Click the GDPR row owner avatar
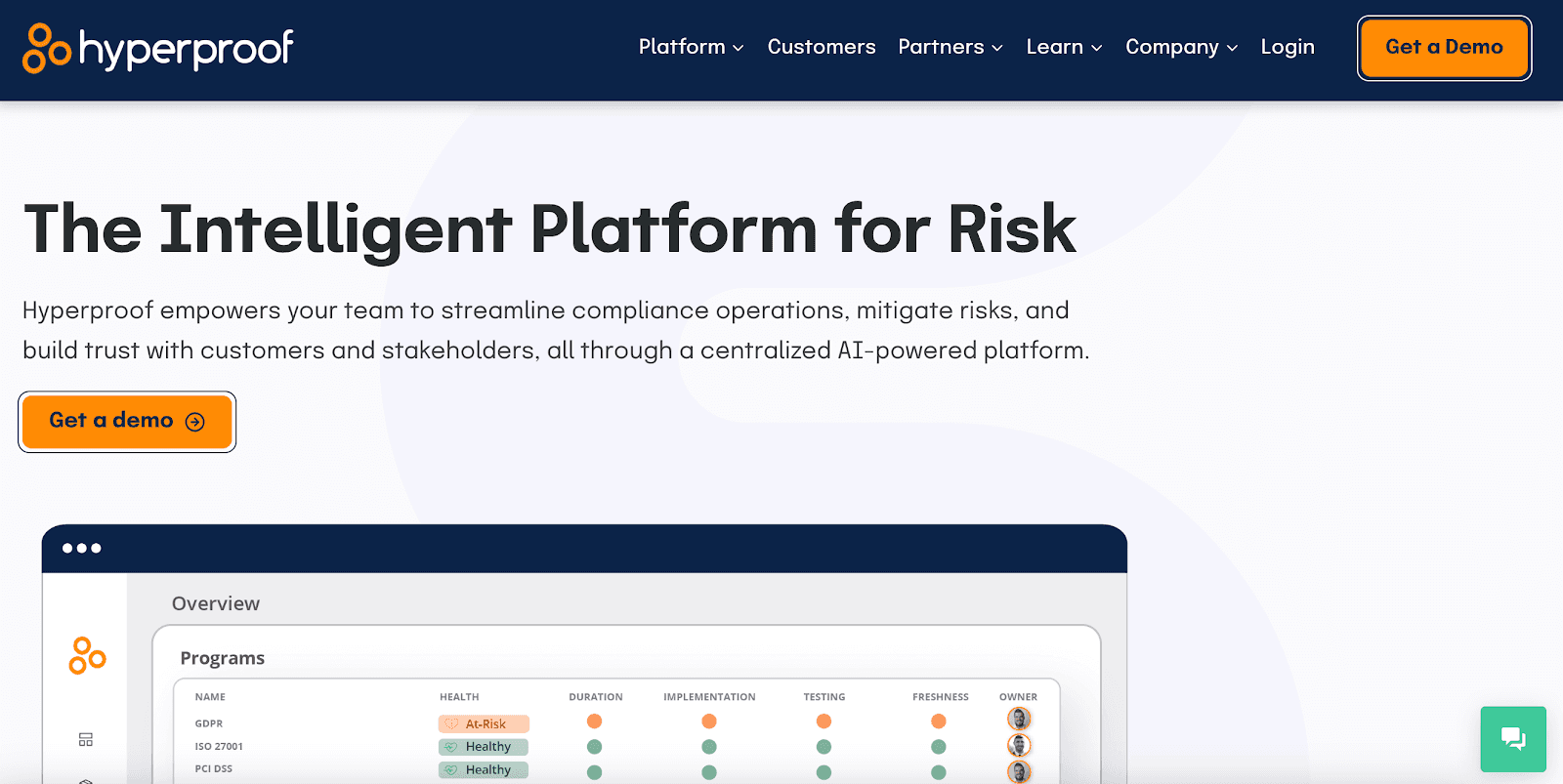 (1019, 720)
